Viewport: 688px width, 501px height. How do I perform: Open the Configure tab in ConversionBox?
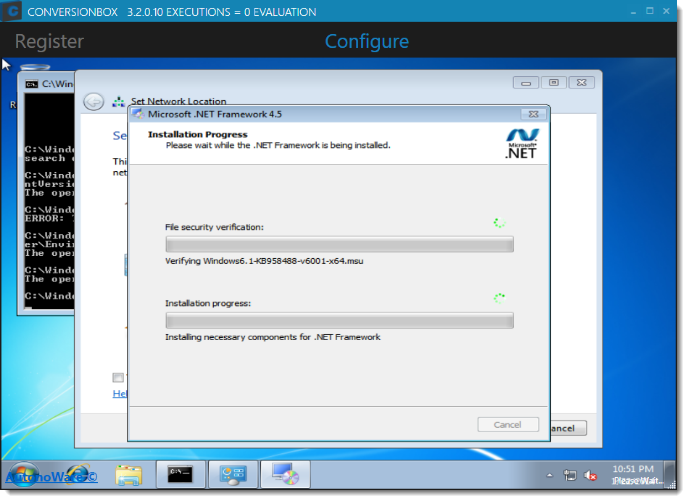click(367, 42)
